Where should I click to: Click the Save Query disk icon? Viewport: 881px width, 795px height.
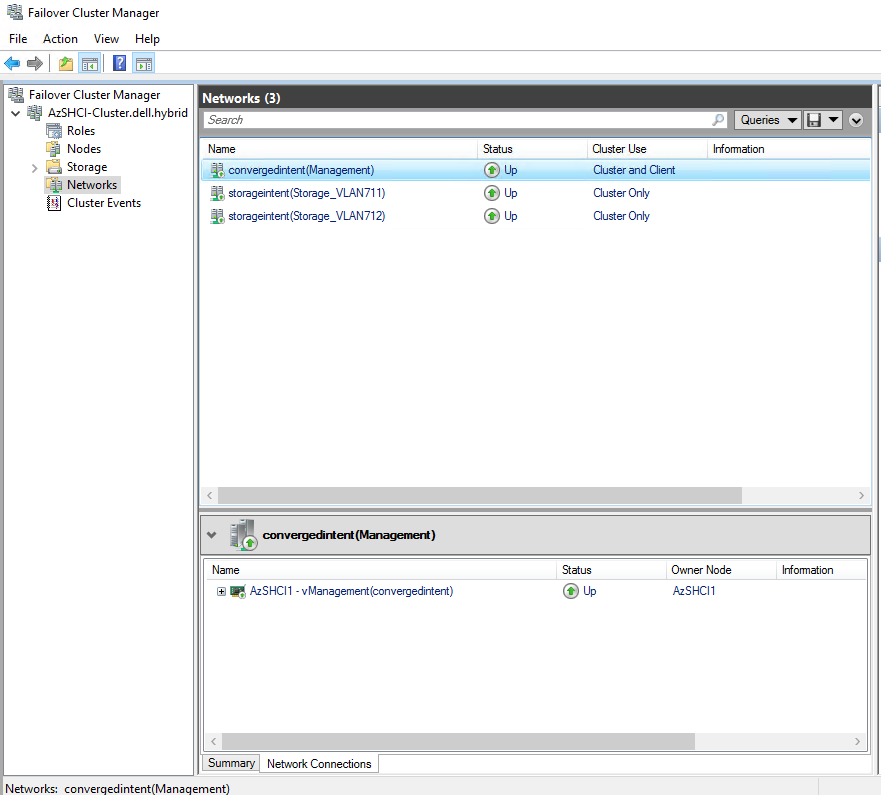point(814,120)
